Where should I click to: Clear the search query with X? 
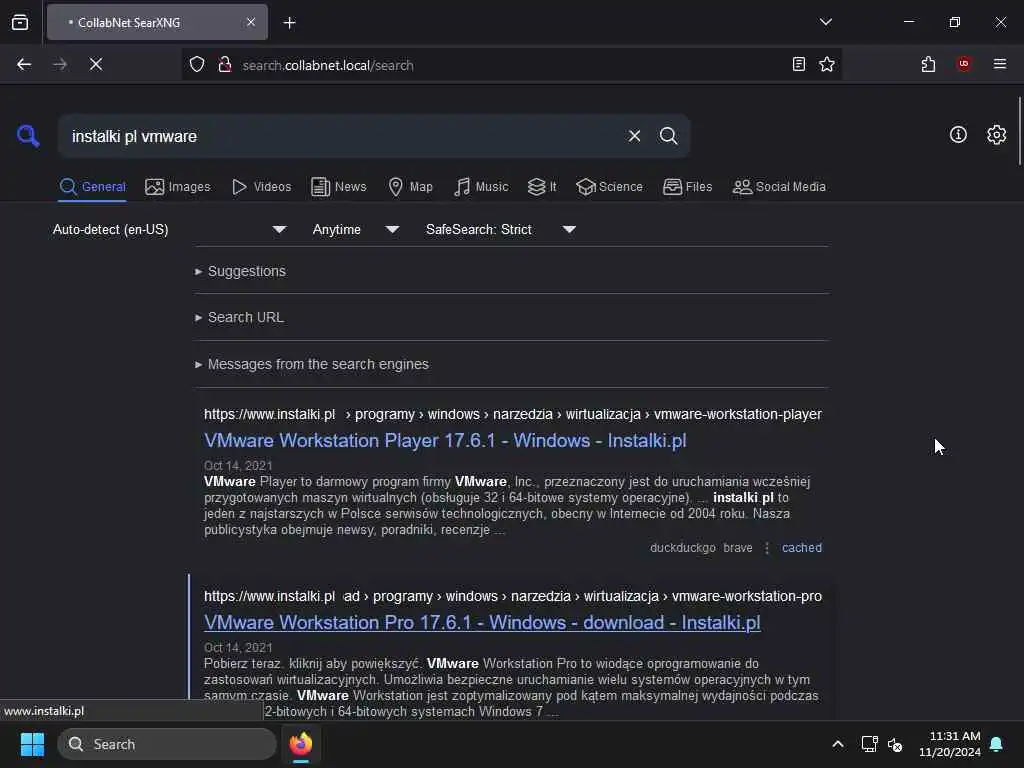tap(634, 136)
